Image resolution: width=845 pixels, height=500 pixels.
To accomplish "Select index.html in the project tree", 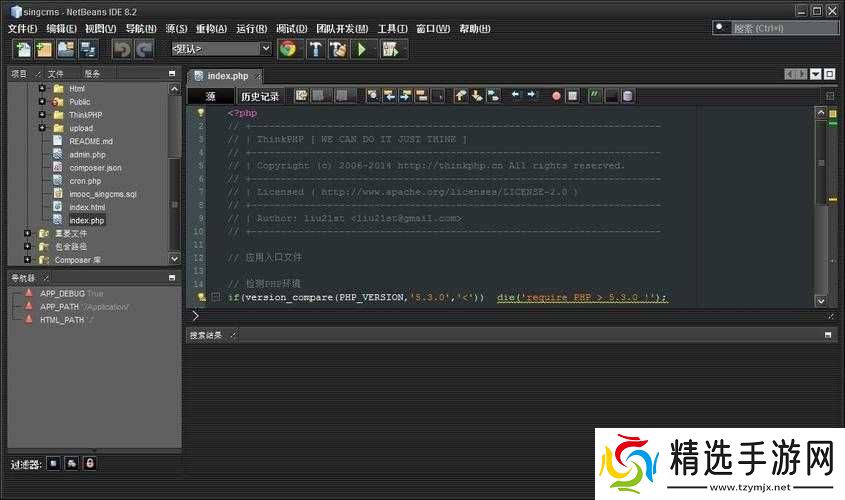I will [86, 207].
